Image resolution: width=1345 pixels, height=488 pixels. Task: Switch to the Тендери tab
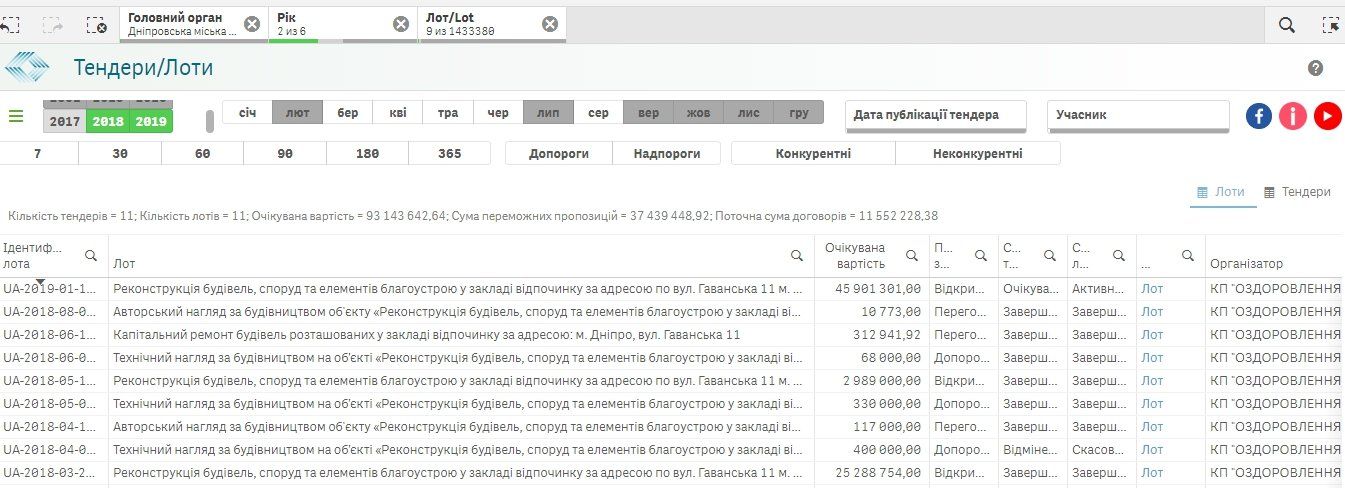(x=1297, y=192)
